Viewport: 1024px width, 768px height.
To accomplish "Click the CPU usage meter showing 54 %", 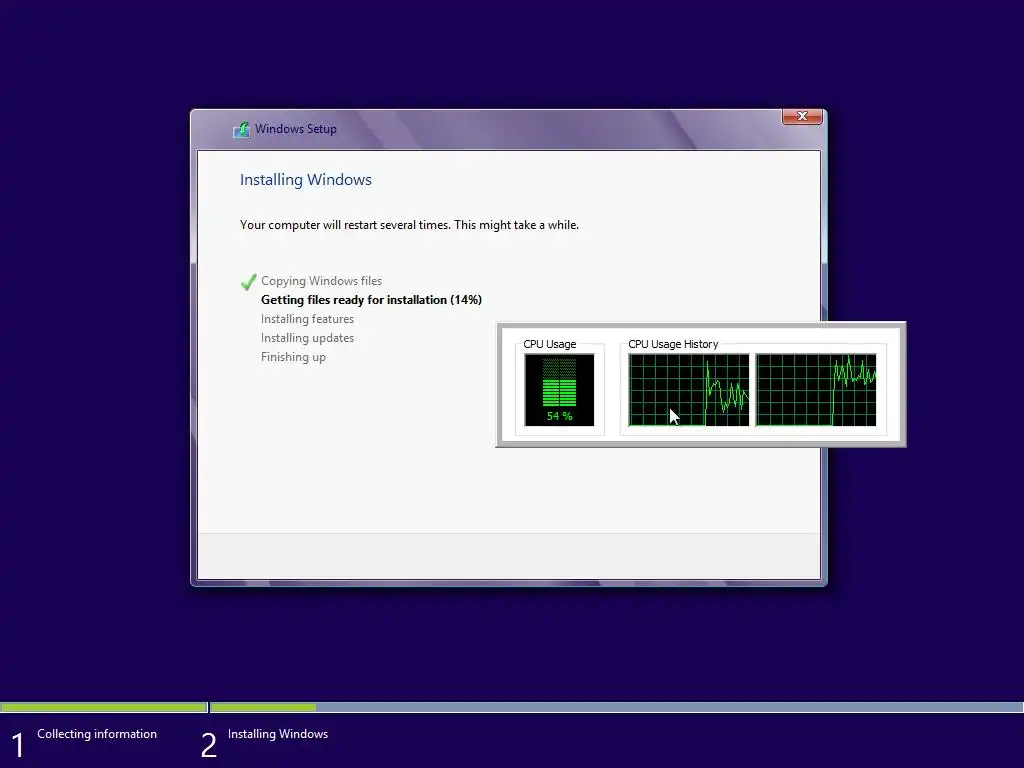I will 560,390.
